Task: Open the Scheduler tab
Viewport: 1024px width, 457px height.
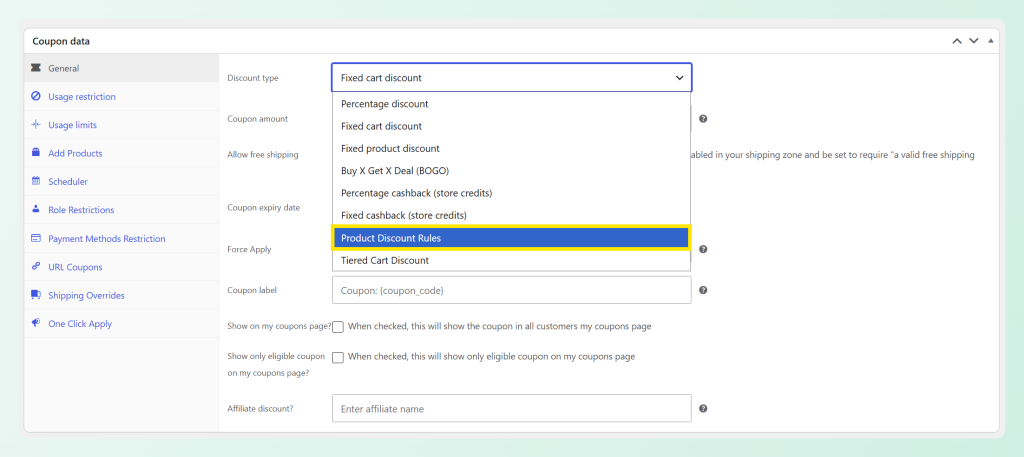Action: 121,181
